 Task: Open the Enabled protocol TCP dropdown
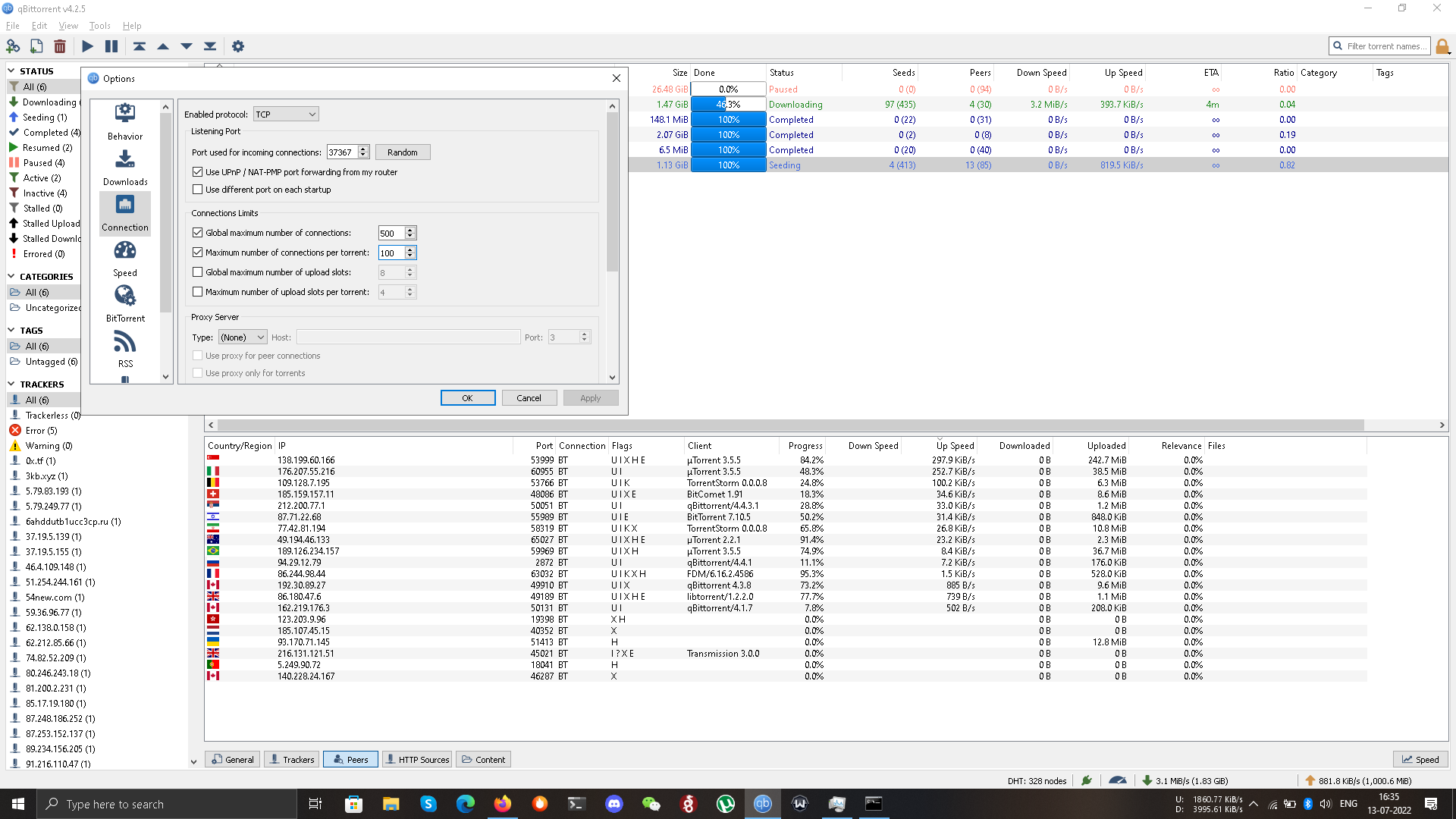[x=285, y=115]
